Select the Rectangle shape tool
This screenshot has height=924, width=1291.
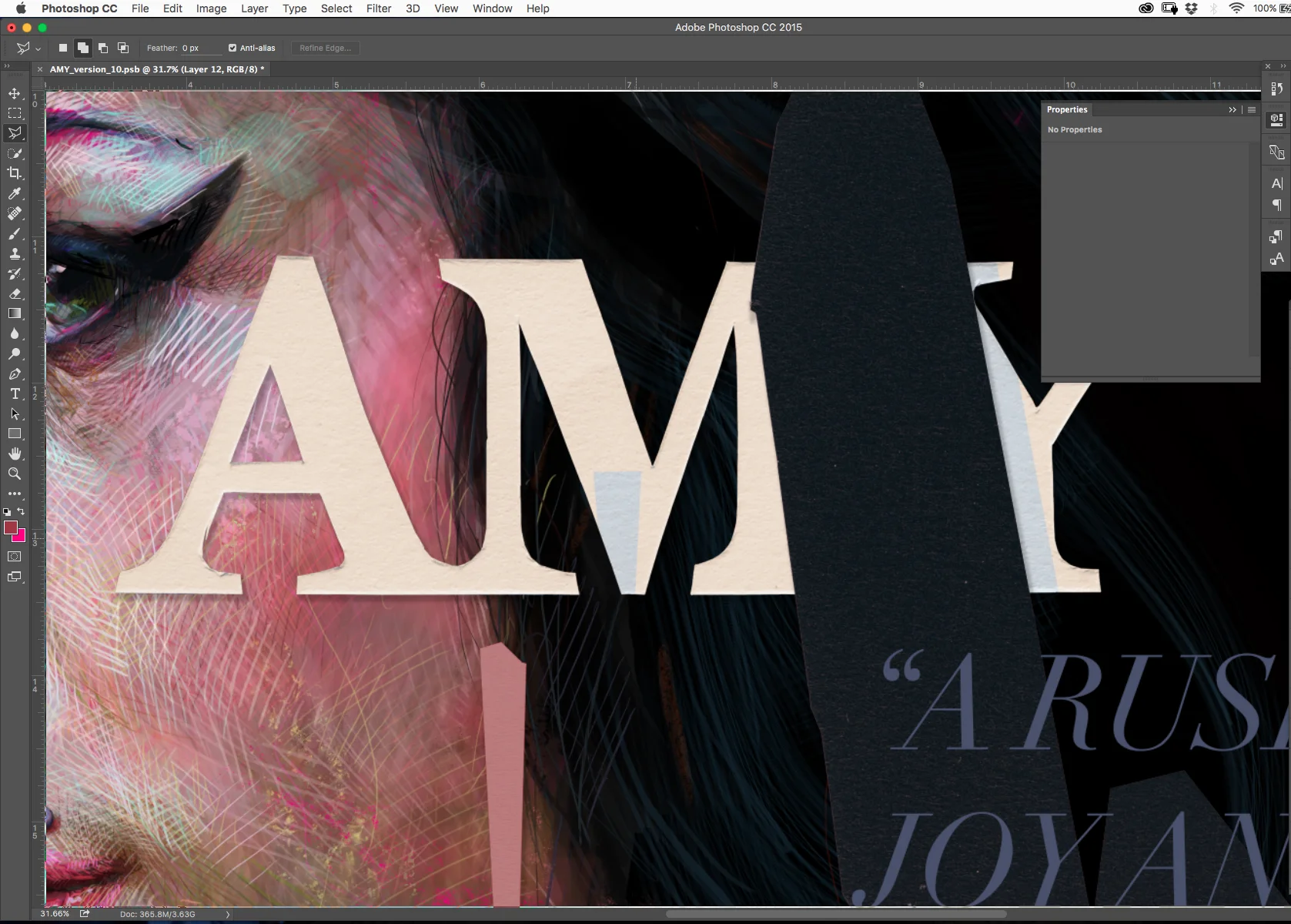click(15, 434)
